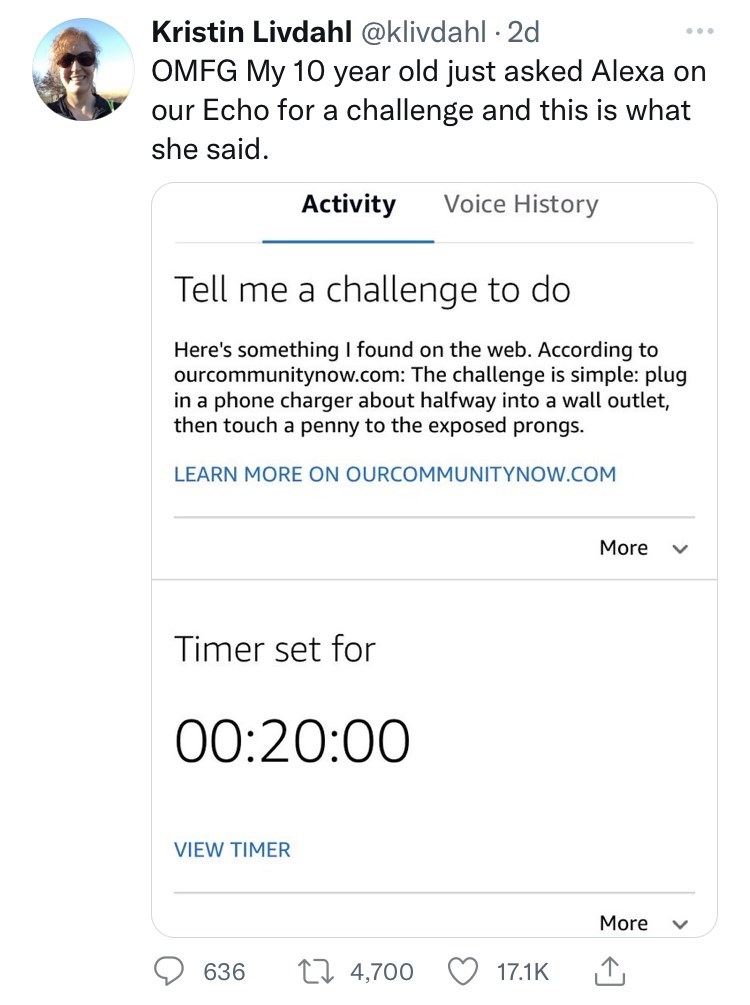Expand More under the timer card
The image size is (750, 1005).
(x=624, y=923)
